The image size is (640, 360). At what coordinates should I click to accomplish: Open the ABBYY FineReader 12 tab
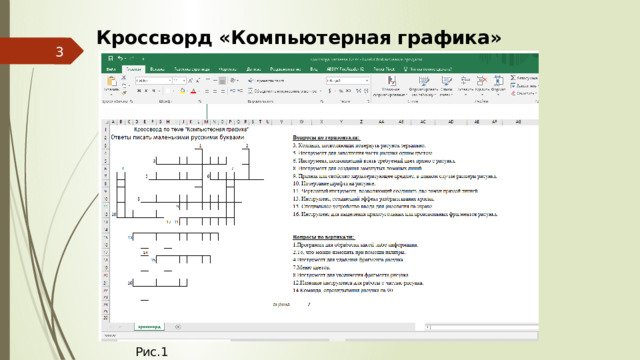pos(345,69)
